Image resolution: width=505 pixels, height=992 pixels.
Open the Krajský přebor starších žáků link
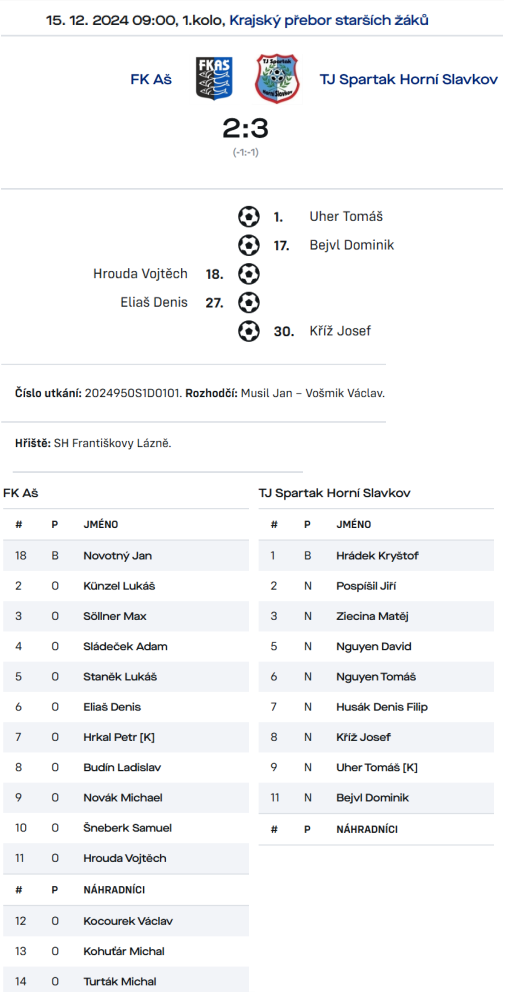(x=328, y=20)
